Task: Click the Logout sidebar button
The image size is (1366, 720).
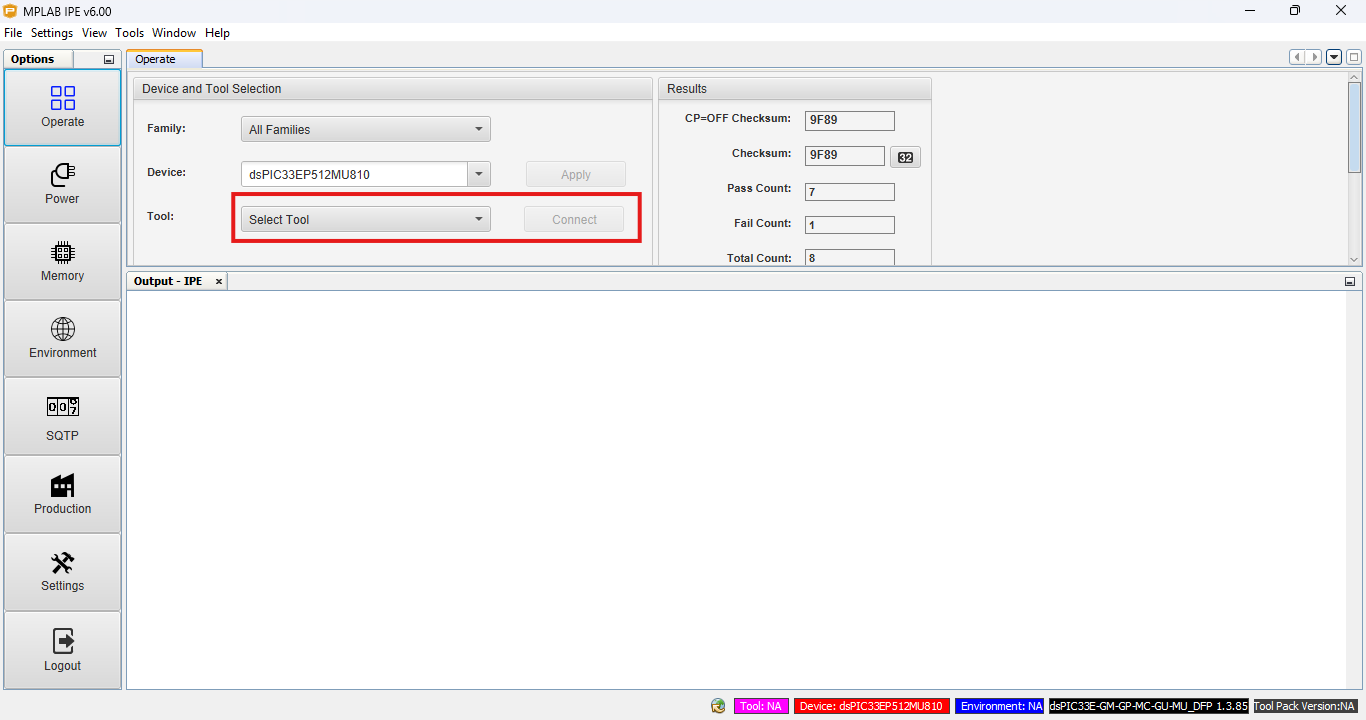Action: tap(62, 650)
